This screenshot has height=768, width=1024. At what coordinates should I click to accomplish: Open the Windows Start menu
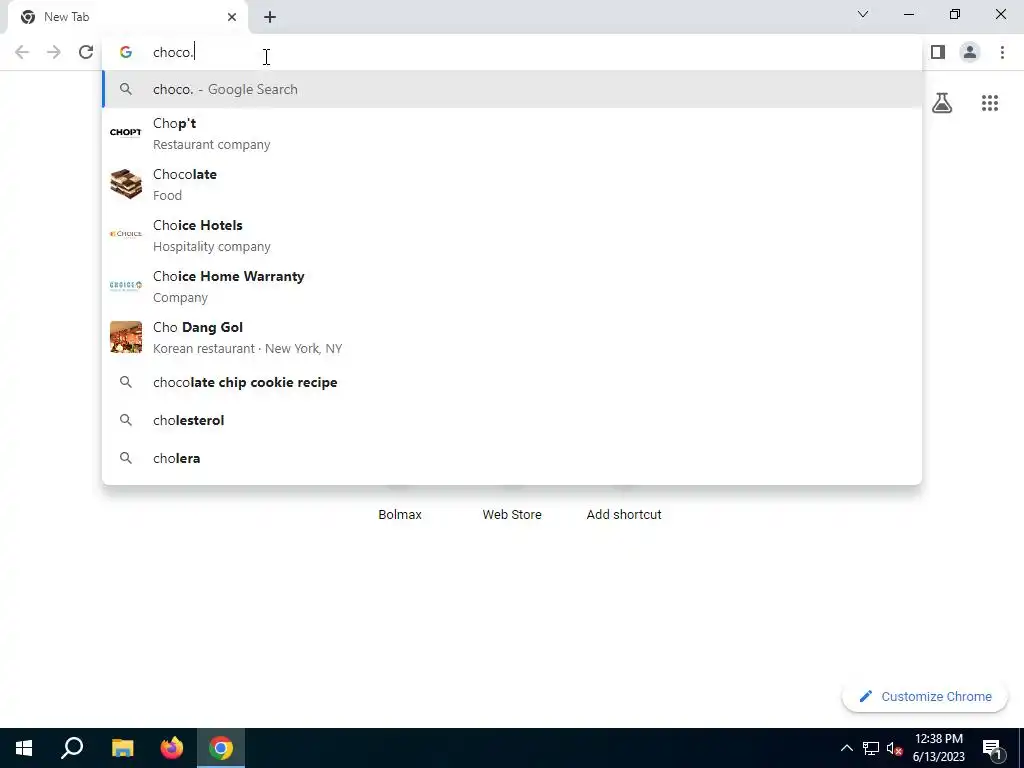click(x=24, y=748)
